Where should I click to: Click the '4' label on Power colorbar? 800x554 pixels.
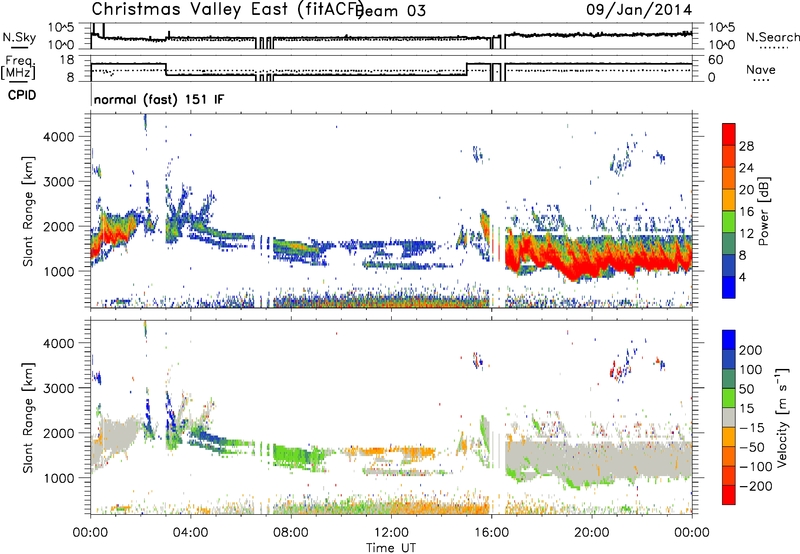(742, 277)
